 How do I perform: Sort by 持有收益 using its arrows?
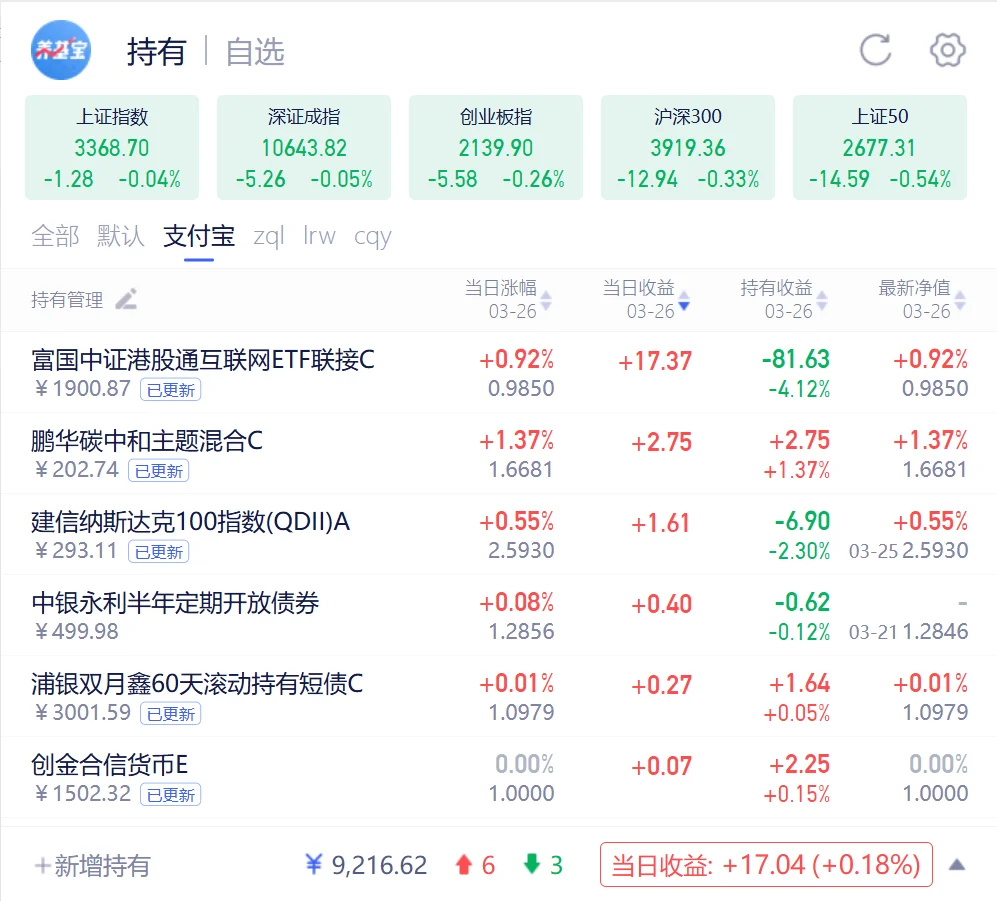pyautogui.click(x=822, y=300)
